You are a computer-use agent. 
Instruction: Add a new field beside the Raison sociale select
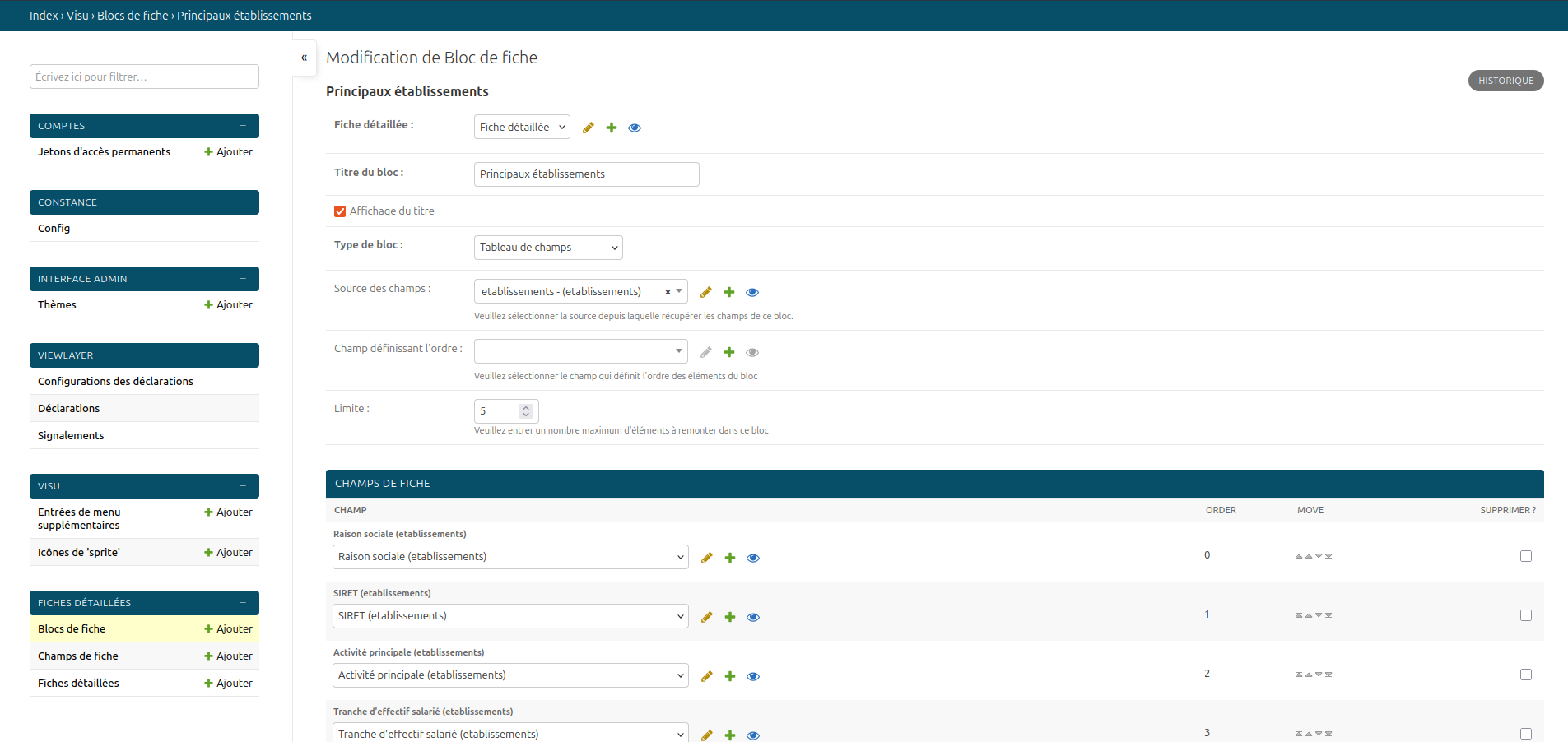(x=730, y=558)
